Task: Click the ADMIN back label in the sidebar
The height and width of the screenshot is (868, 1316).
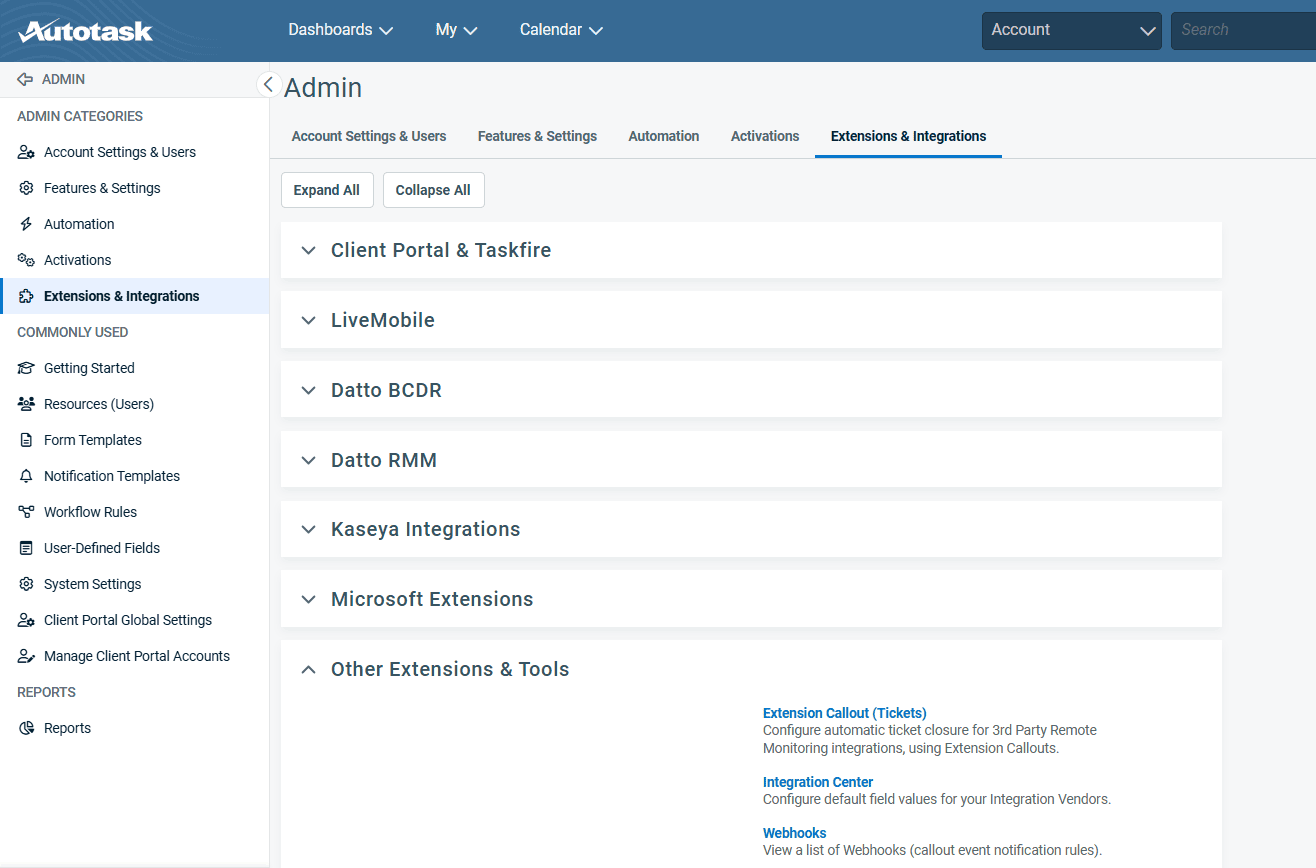Action: point(63,79)
